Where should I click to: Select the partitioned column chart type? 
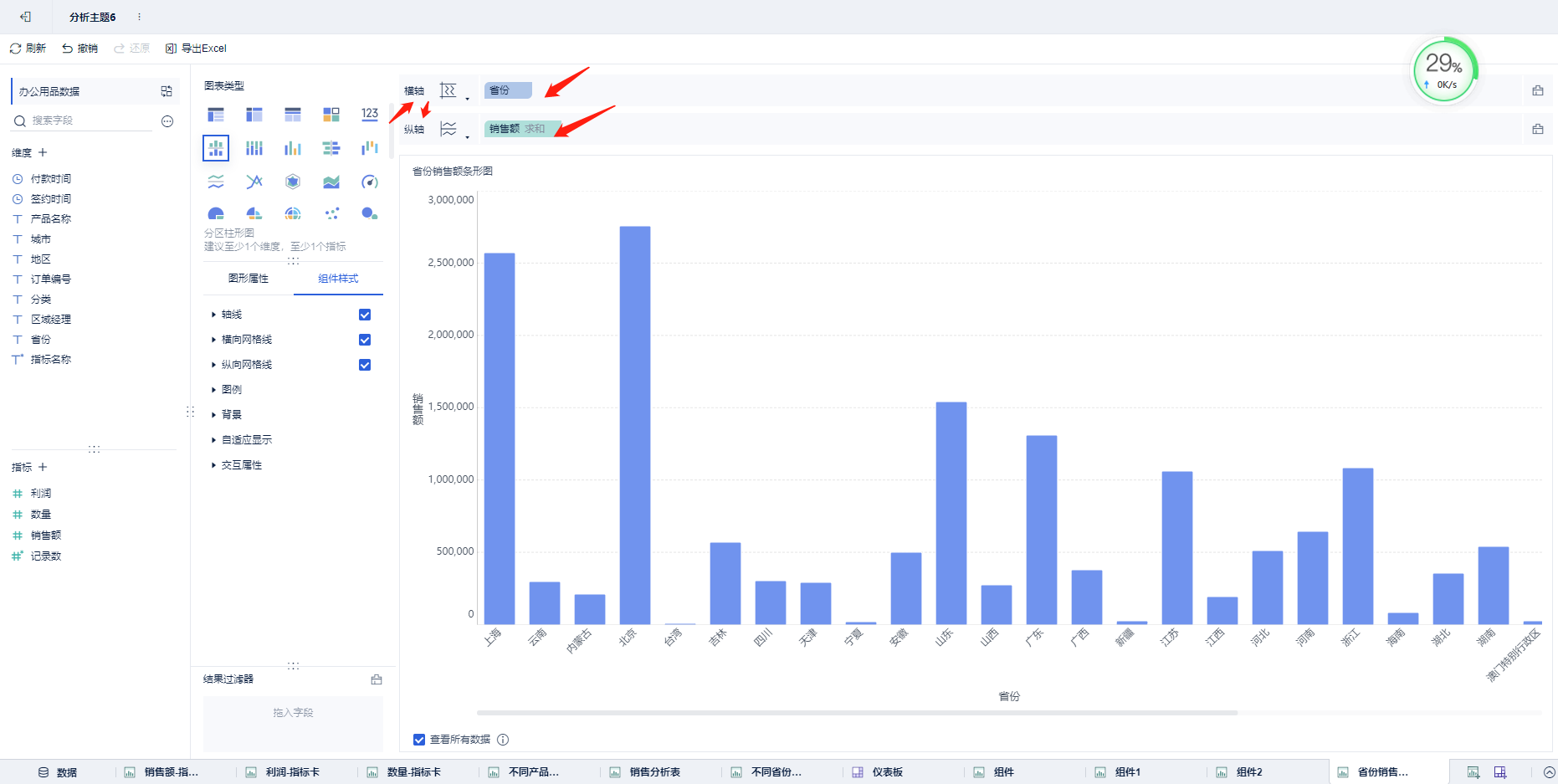pyautogui.click(x=216, y=148)
